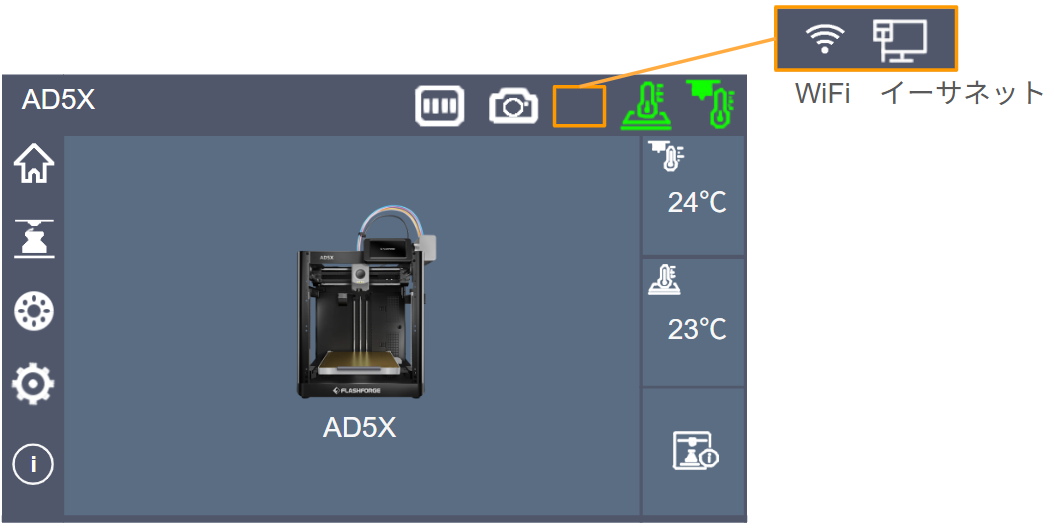Click the Ethernet icon in the callout
This screenshot has height=529, width=1054.
(x=900, y=40)
